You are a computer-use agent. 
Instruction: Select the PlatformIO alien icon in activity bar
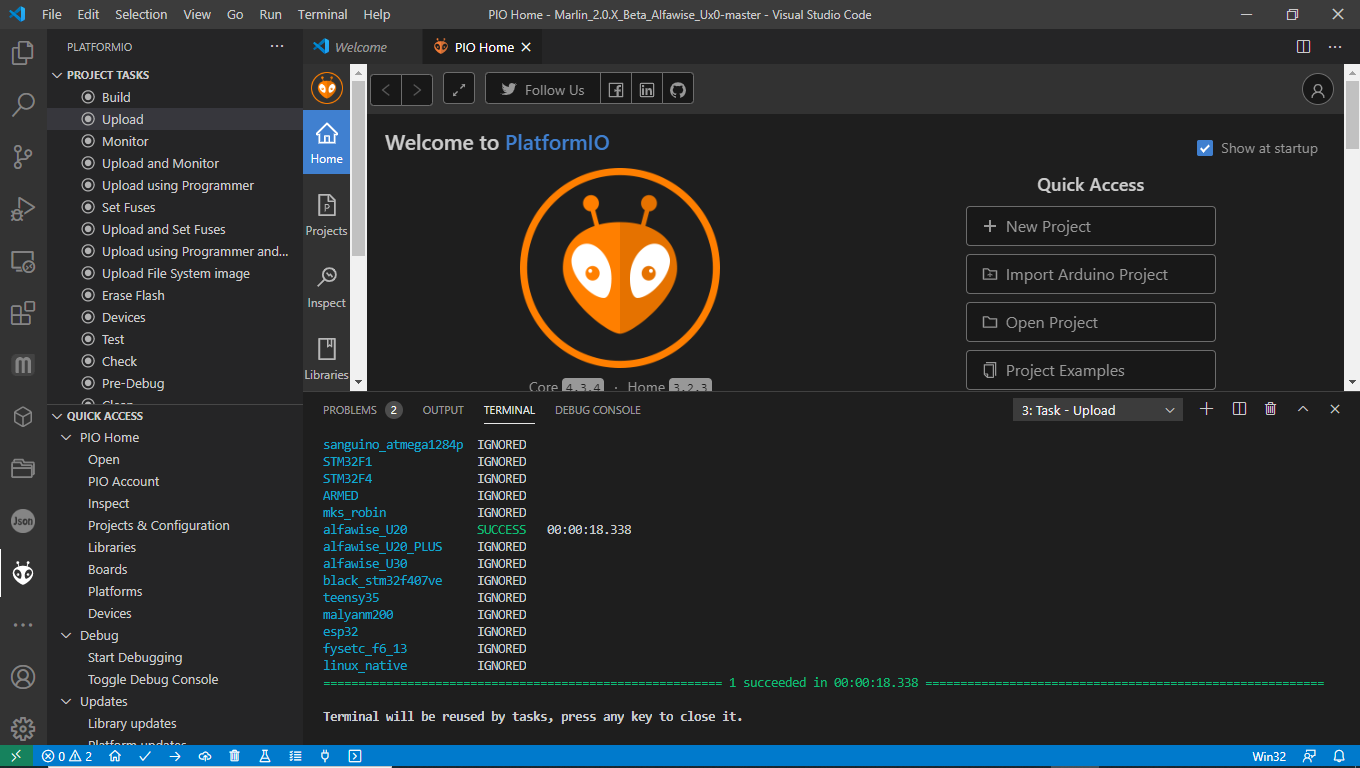pos(23,573)
